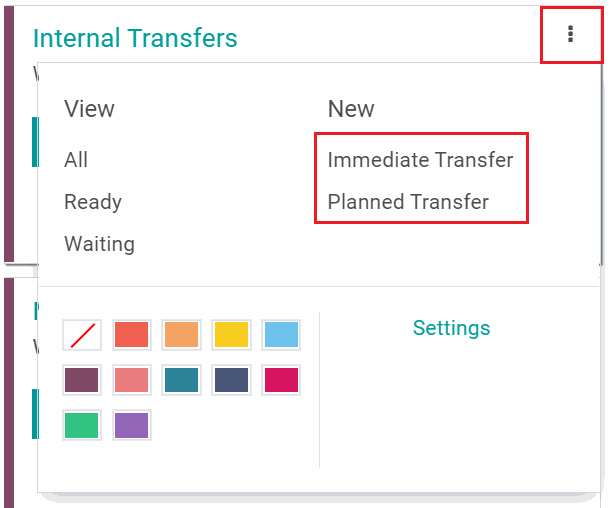Select Waiting under the View section
The width and height of the screenshot is (614, 508).
pos(99,244)
